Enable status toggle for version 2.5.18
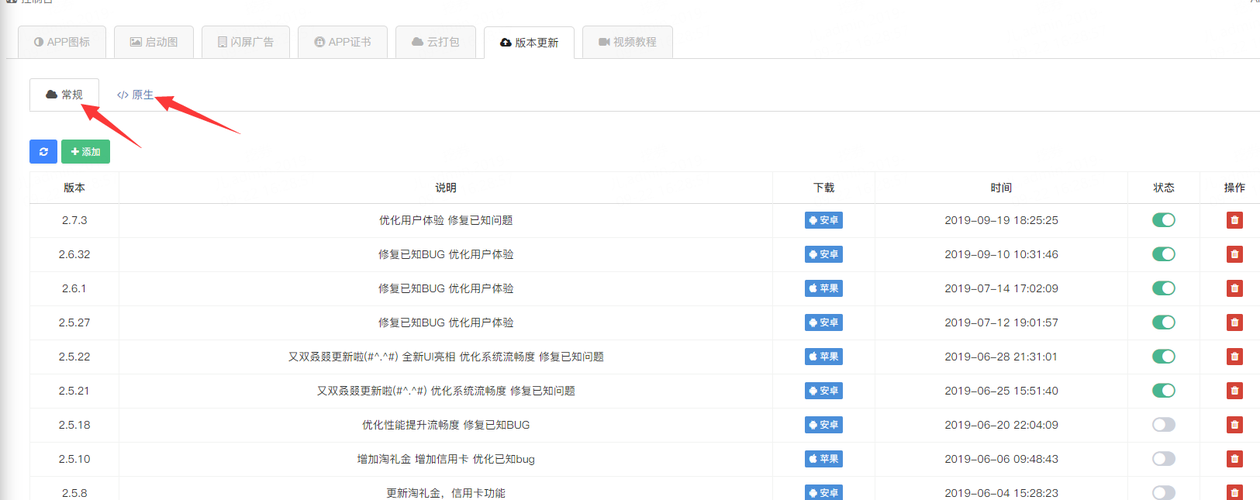The image size is (1260, 500). pos(1163,425)
